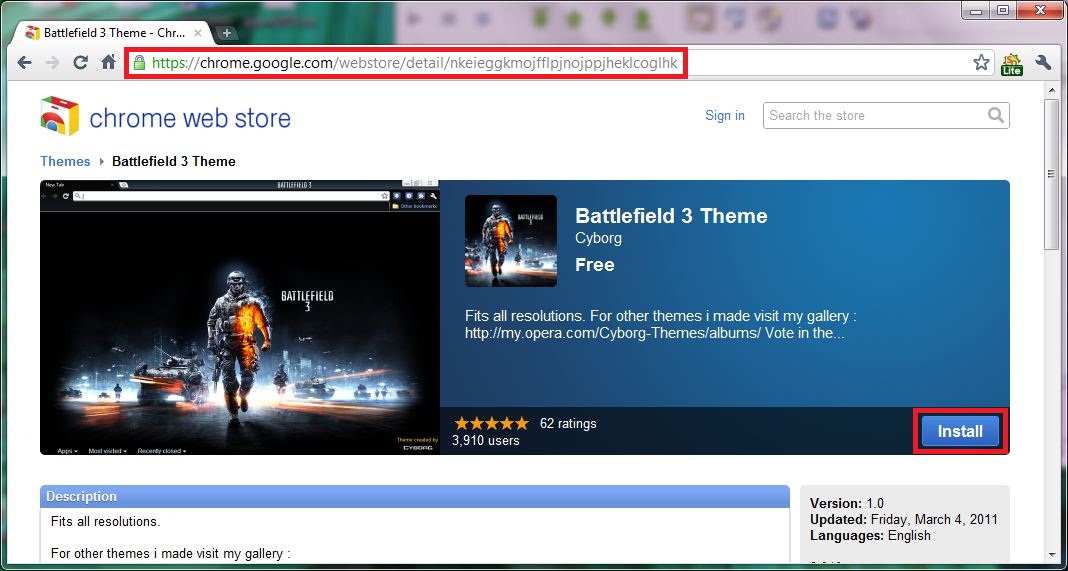The image size is (1068, 571).
Task: Click the five-star rating display
Action: coord(491,423)
